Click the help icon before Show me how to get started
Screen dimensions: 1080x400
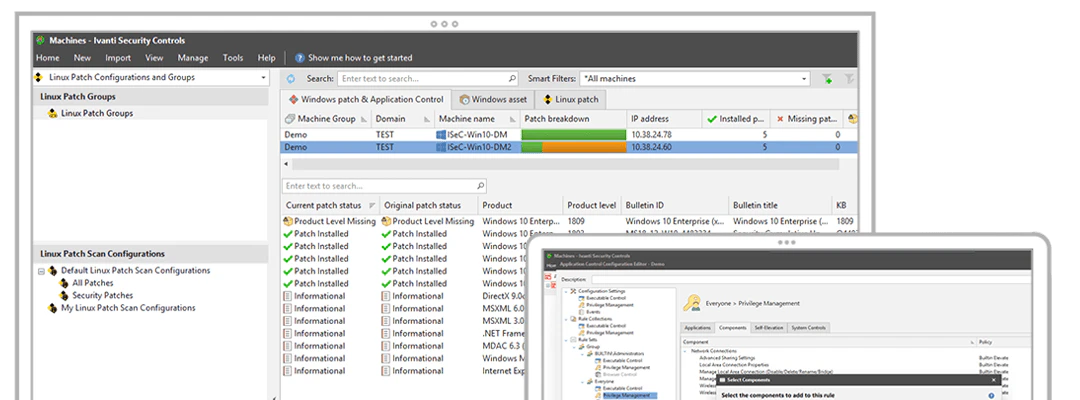[300, 58]
